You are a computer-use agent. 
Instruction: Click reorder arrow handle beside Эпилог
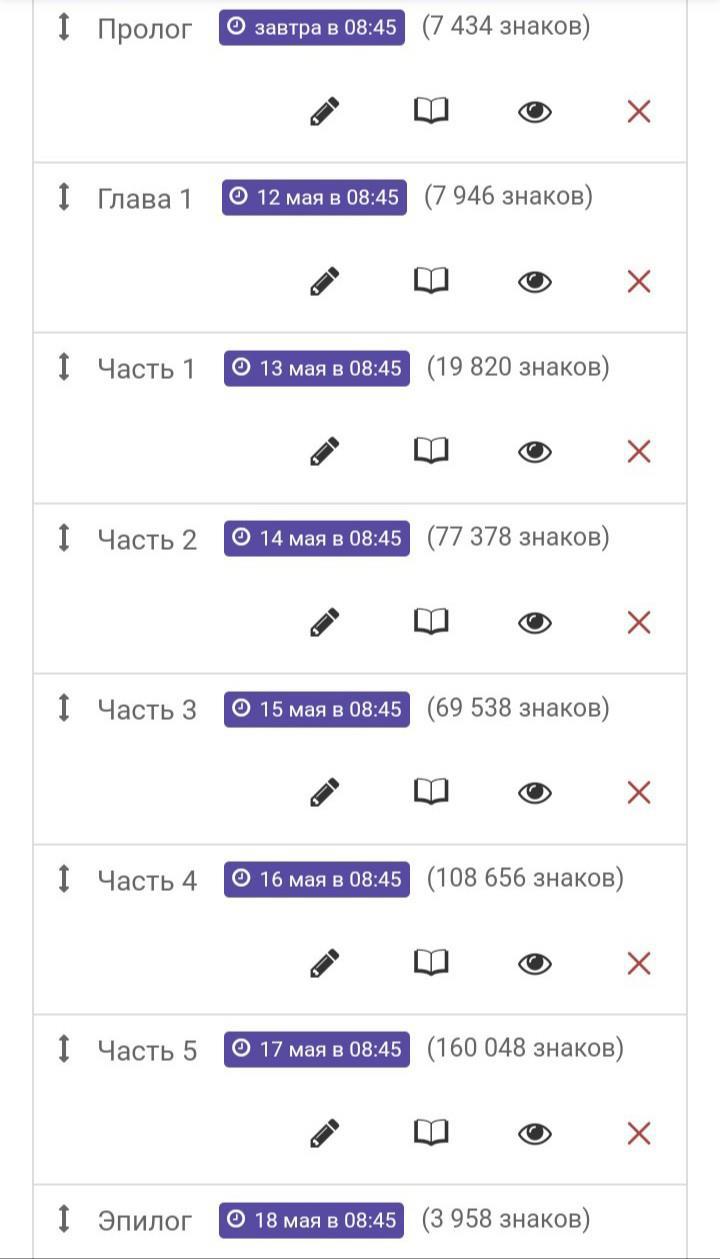[64, 1219]
